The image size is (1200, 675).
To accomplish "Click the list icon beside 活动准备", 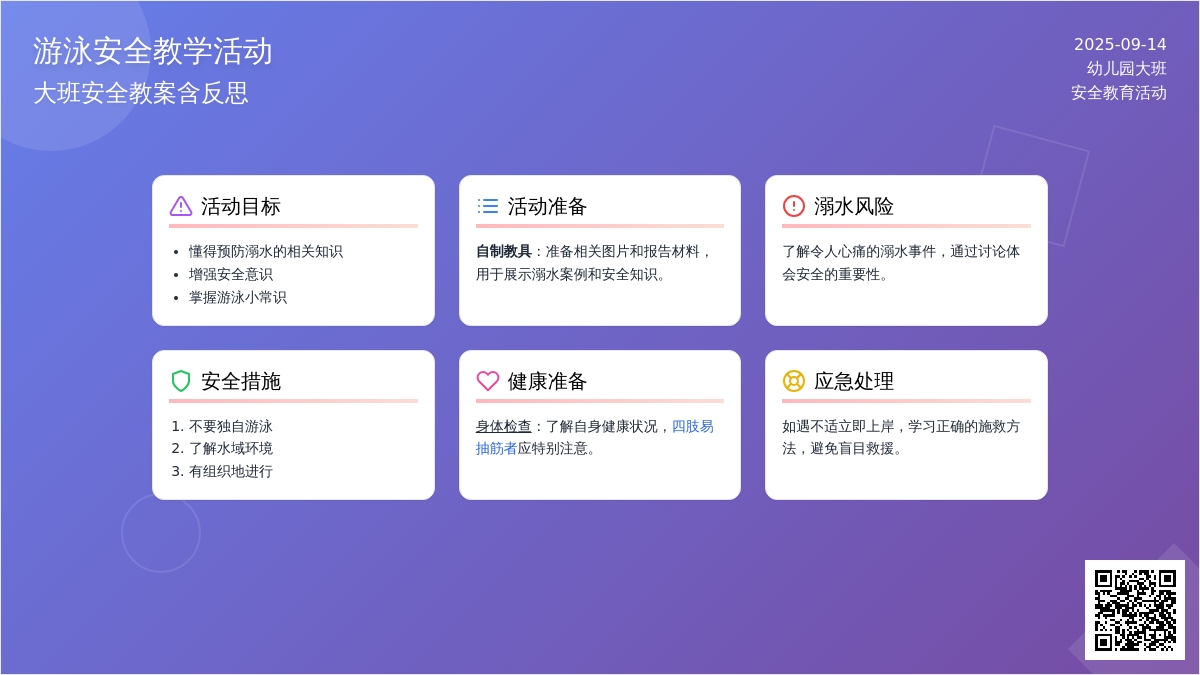I will click(487, 206).
